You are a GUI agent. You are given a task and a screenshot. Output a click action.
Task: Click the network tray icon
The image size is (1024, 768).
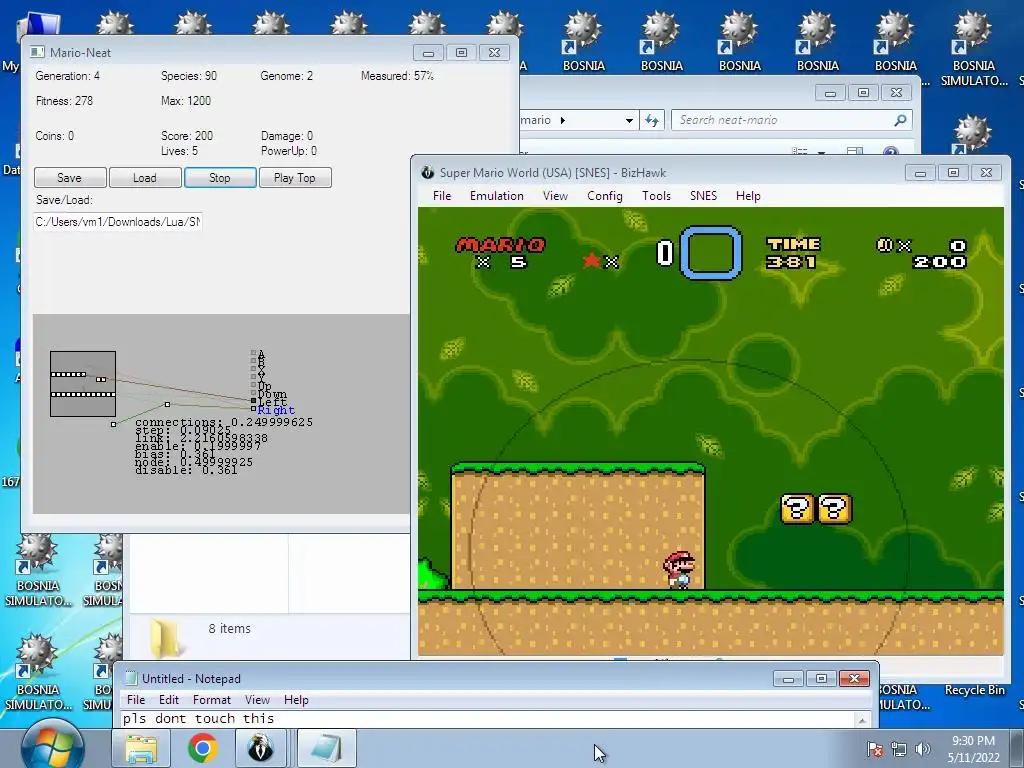point(899,749)
